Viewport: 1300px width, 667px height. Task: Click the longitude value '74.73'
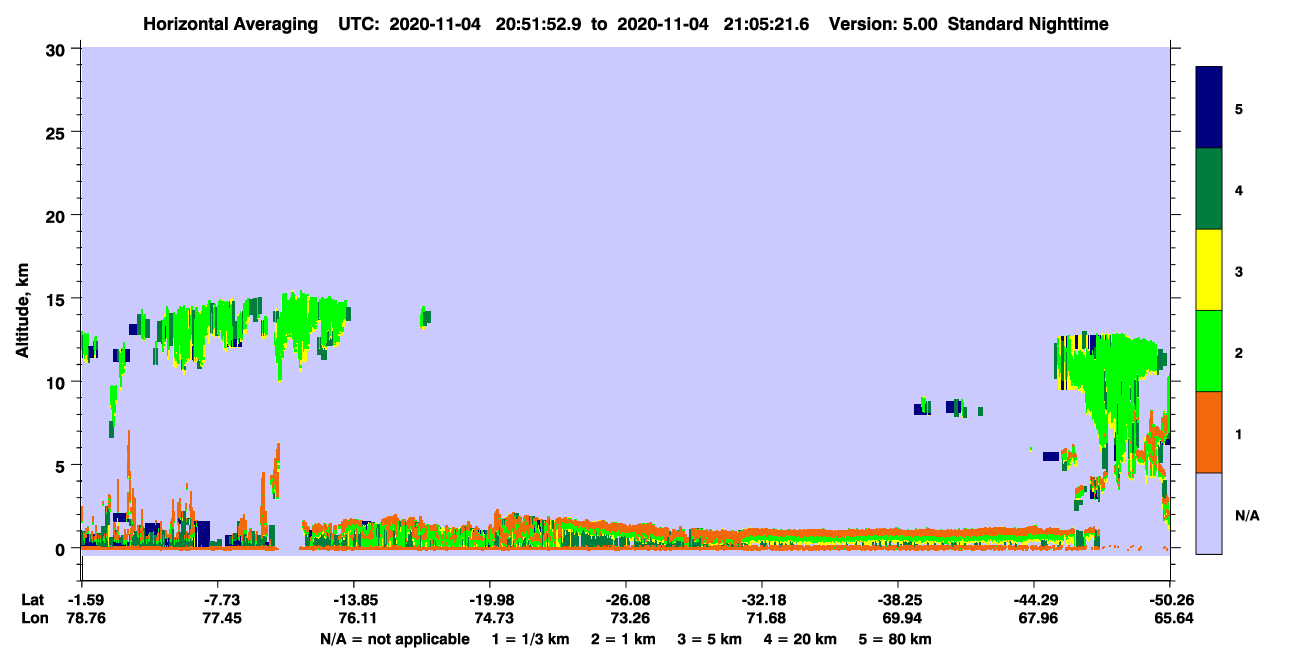pyautogui.click(x=494, y=618)
